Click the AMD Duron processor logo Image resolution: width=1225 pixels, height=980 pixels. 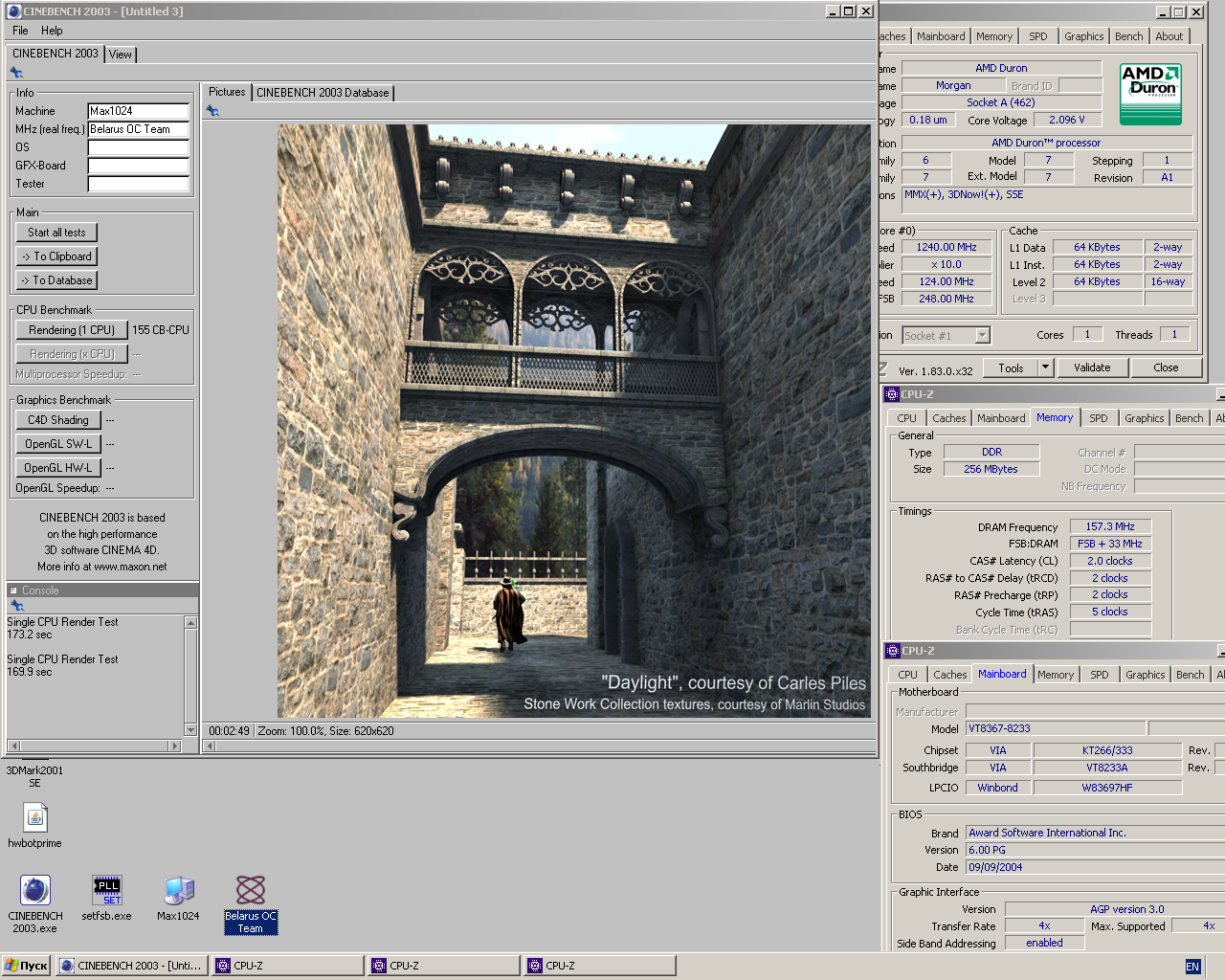click(1150, 94)
